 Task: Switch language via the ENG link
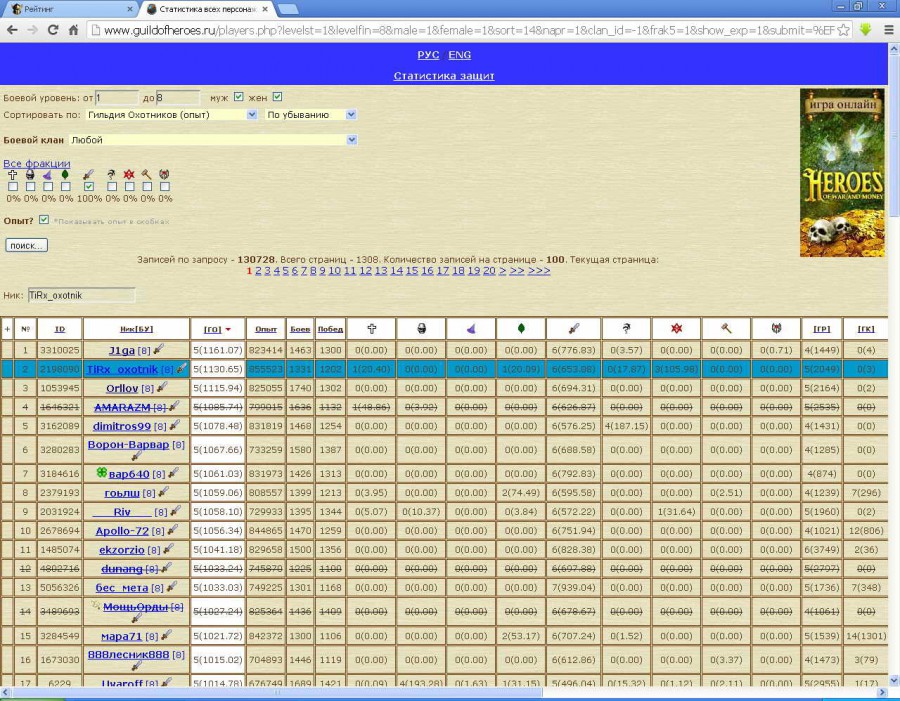point(460,55)
